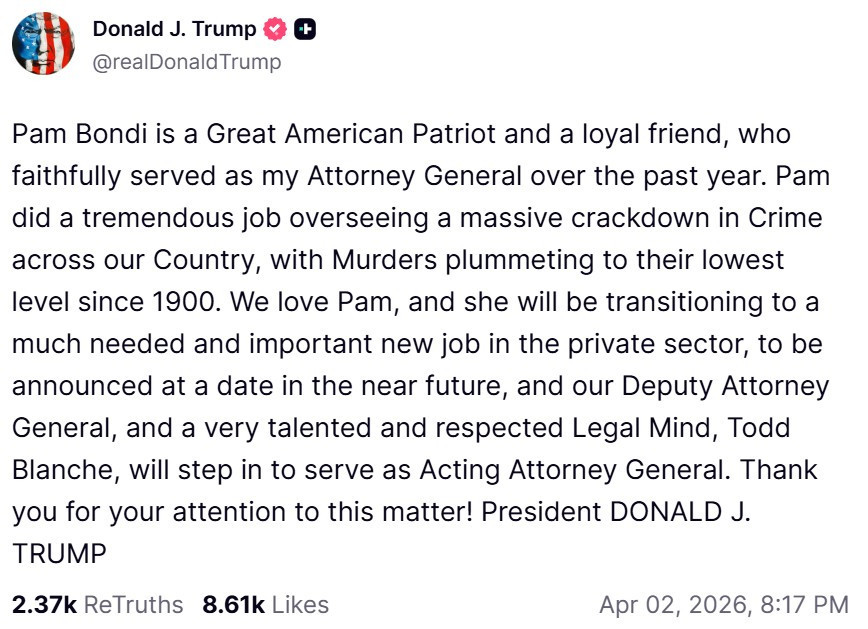Open Donald J. Trump's profile avatar
The height and width of the screenshot is (629, 868).
pos(45,45)
